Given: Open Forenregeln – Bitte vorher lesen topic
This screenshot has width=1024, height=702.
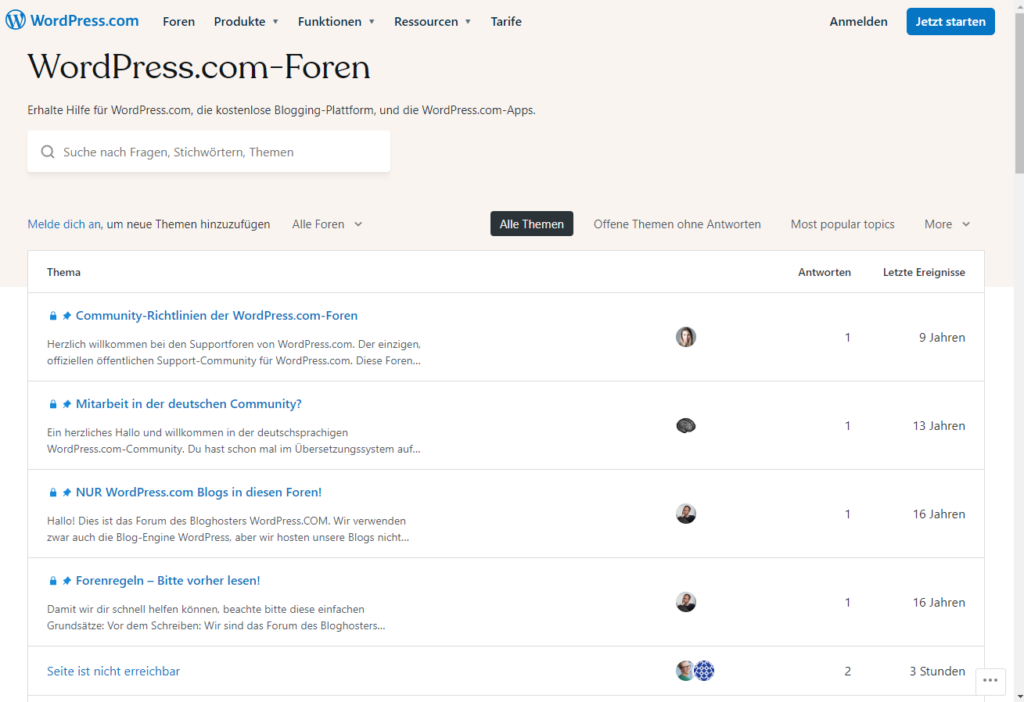Looking at the screenshot, I should tap(168, 580).
